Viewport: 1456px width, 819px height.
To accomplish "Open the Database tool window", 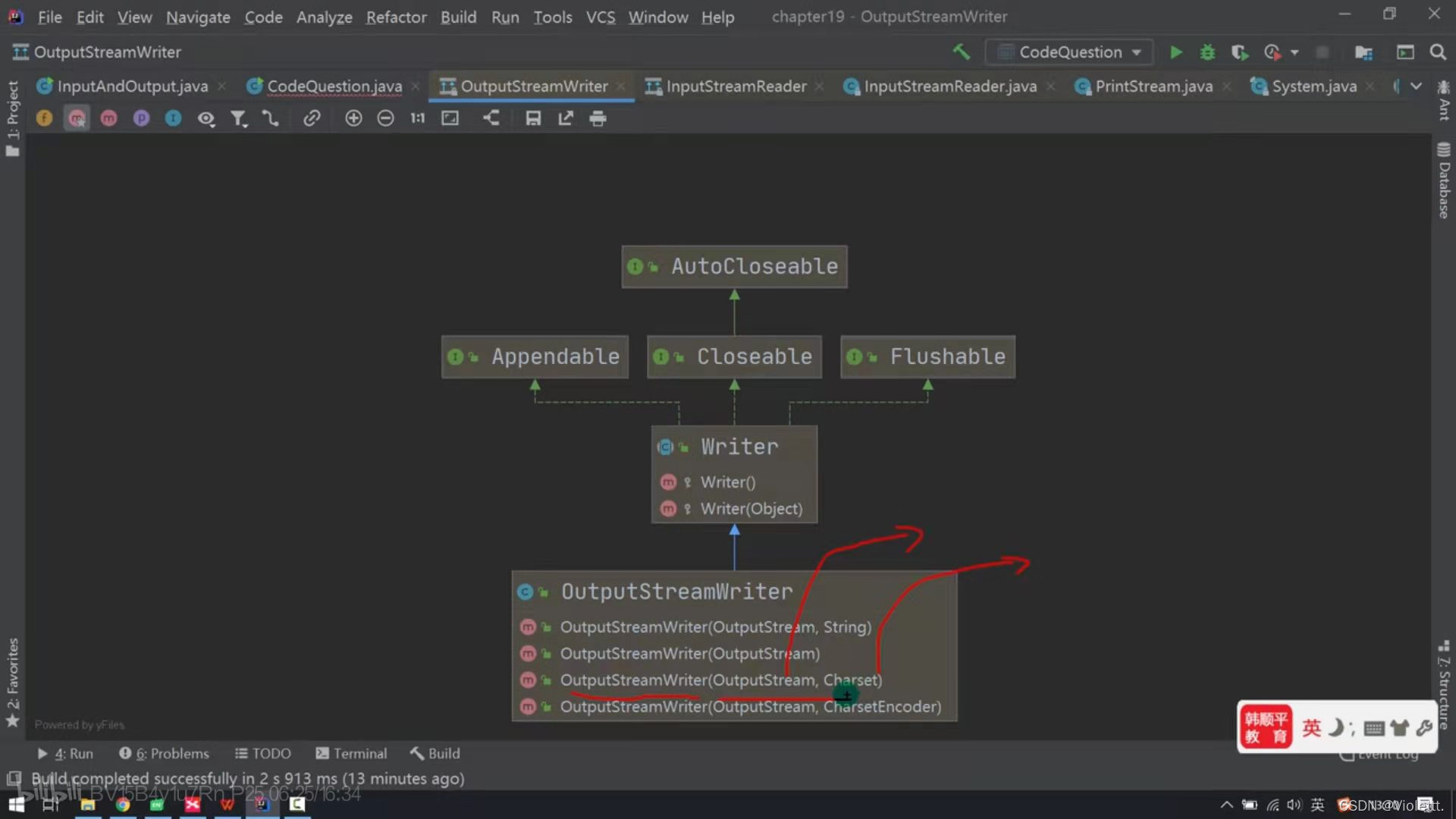I will [1443, 180].
